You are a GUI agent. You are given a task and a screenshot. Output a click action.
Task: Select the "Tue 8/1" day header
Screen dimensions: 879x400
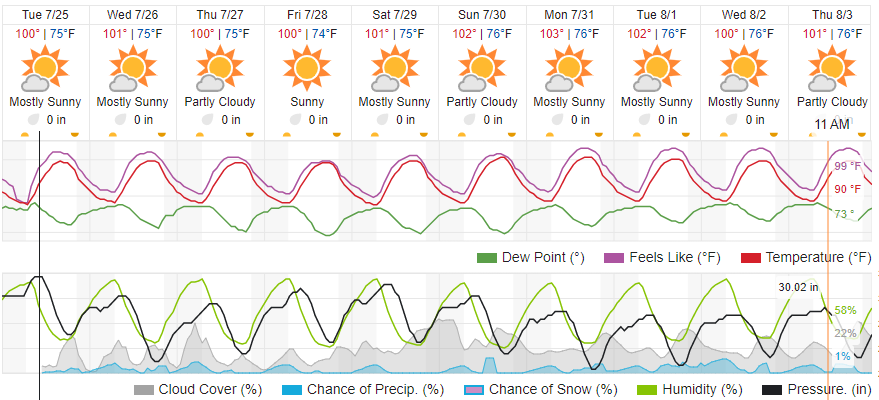657,15
